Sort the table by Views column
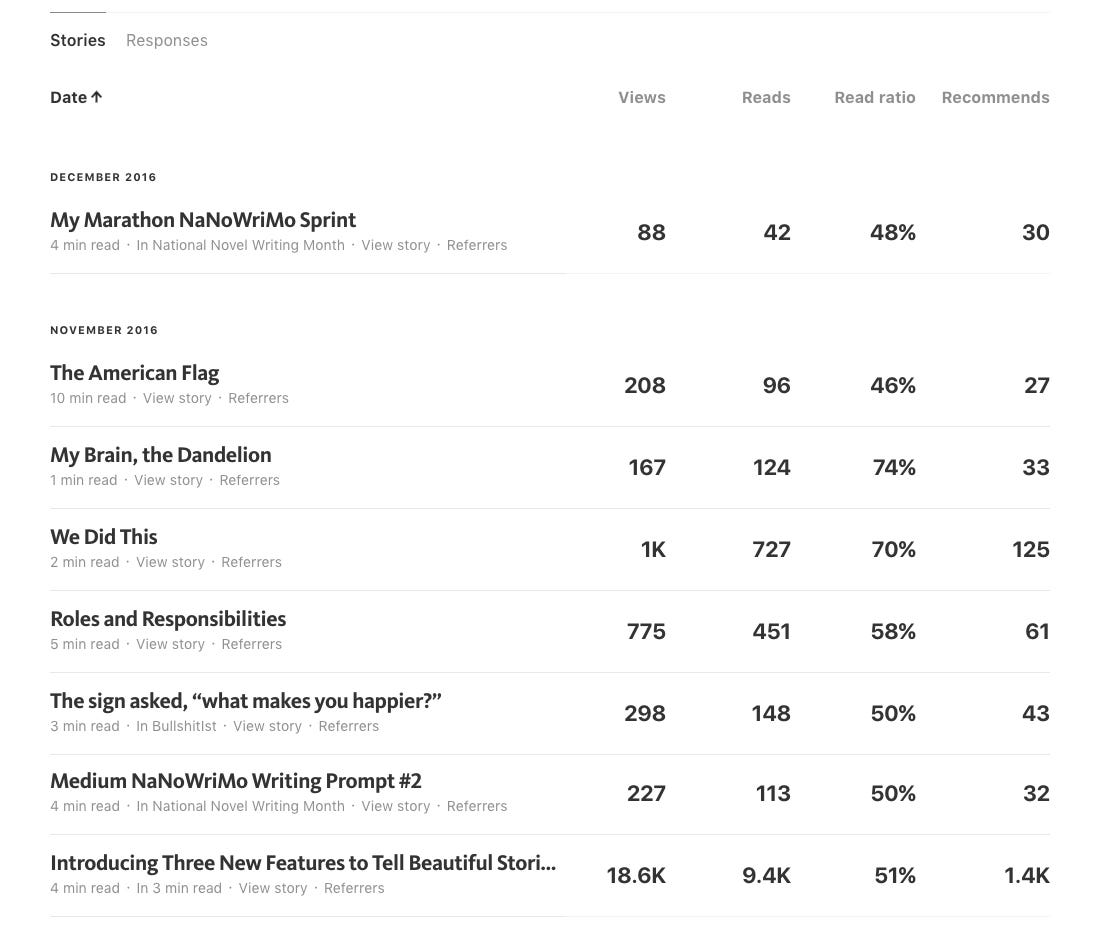 pos(641,98)
